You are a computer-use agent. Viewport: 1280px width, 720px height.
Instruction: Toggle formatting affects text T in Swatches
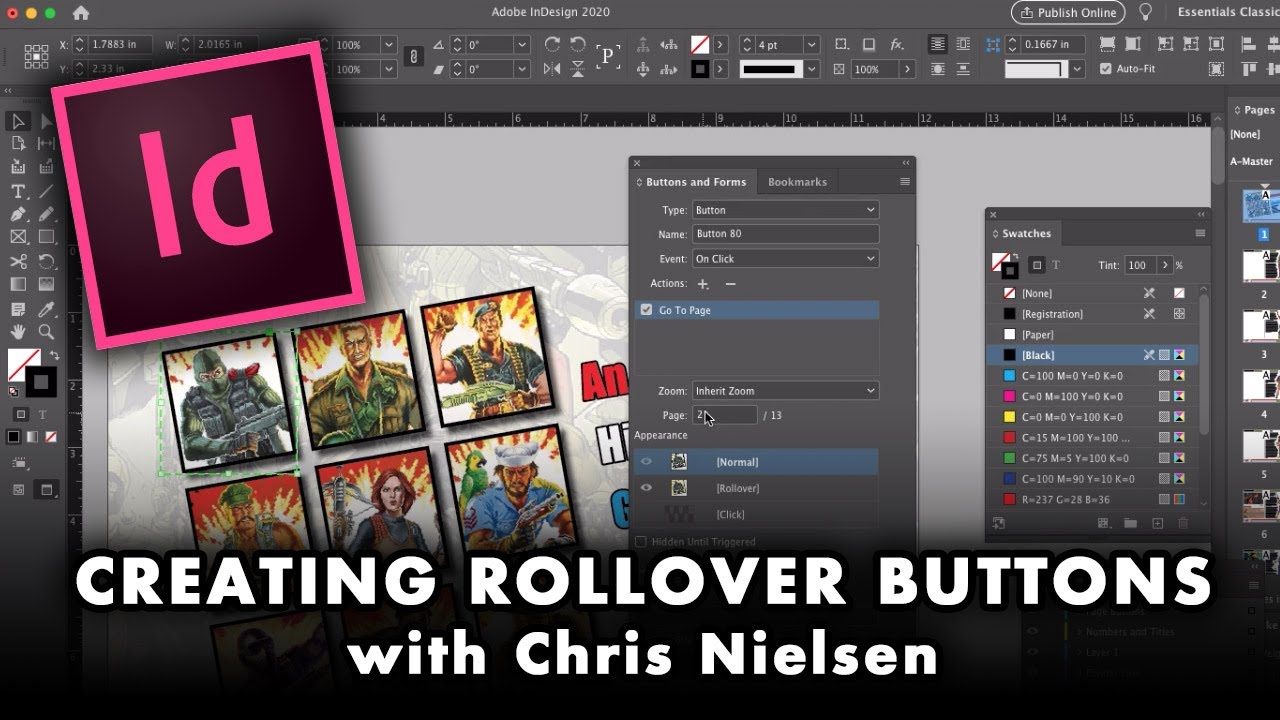coord(1056,265)
